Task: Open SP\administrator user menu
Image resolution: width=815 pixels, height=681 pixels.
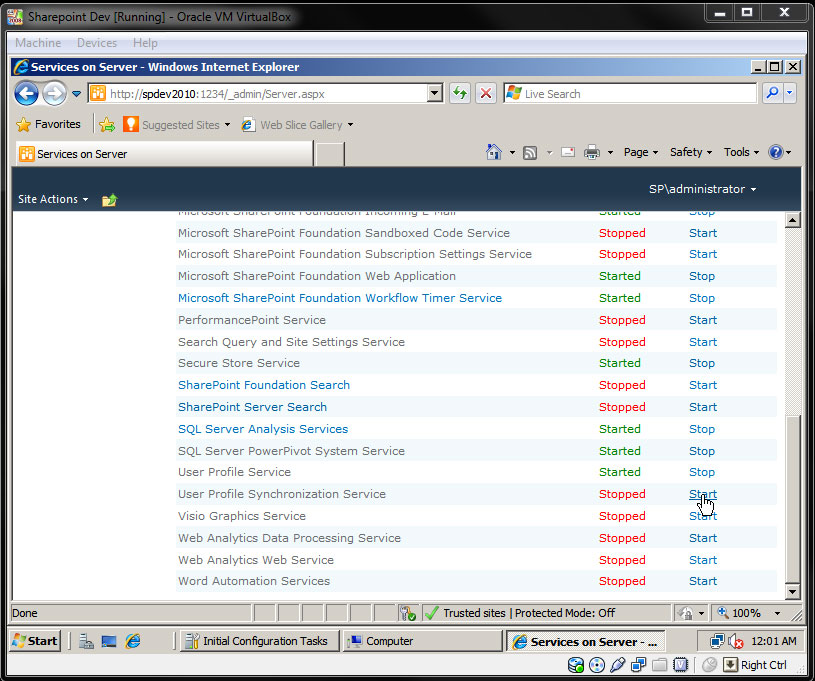Action: [702, 189]
